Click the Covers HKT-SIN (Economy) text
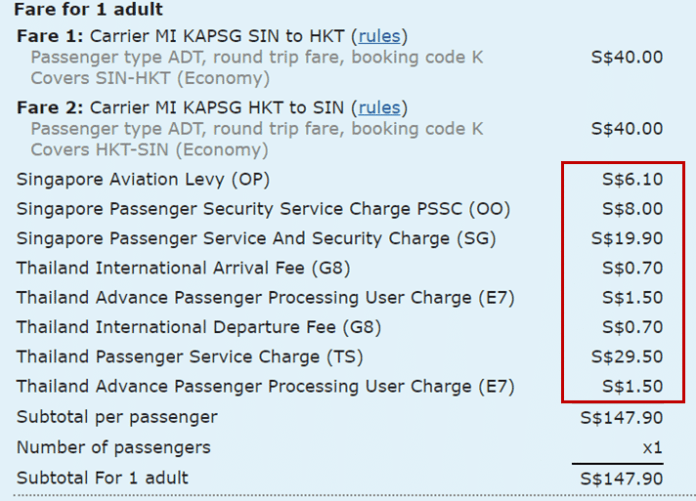696x501 pixels. [149, 150]
